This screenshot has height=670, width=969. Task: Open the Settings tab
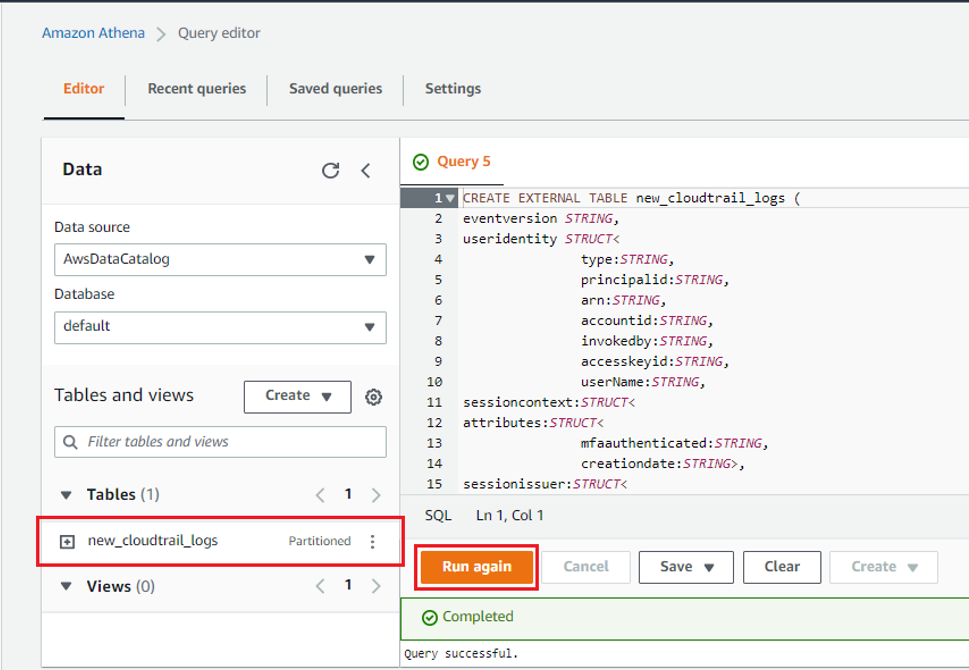tap(453, 89)
